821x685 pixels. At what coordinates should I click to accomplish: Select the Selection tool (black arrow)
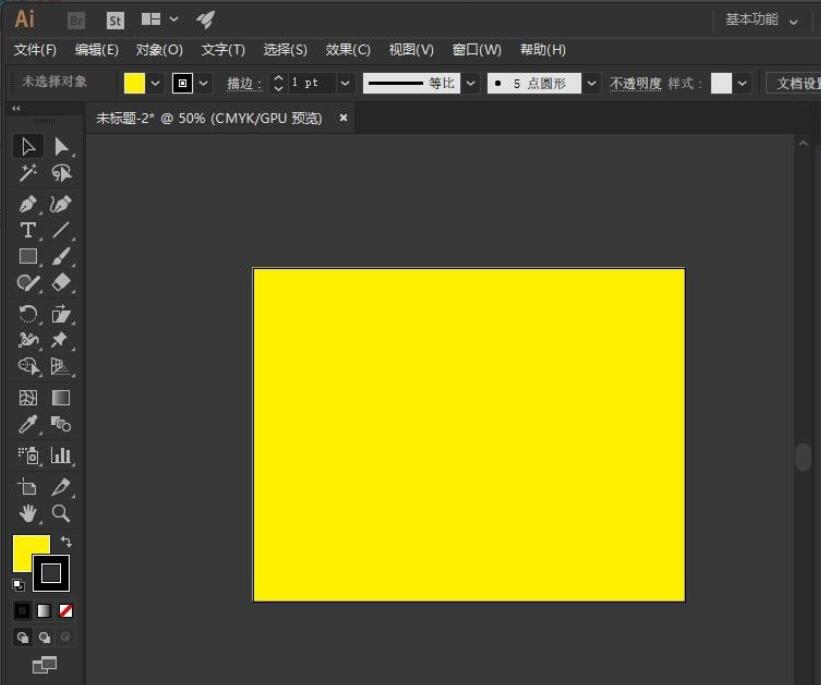[x=28, y=147]
